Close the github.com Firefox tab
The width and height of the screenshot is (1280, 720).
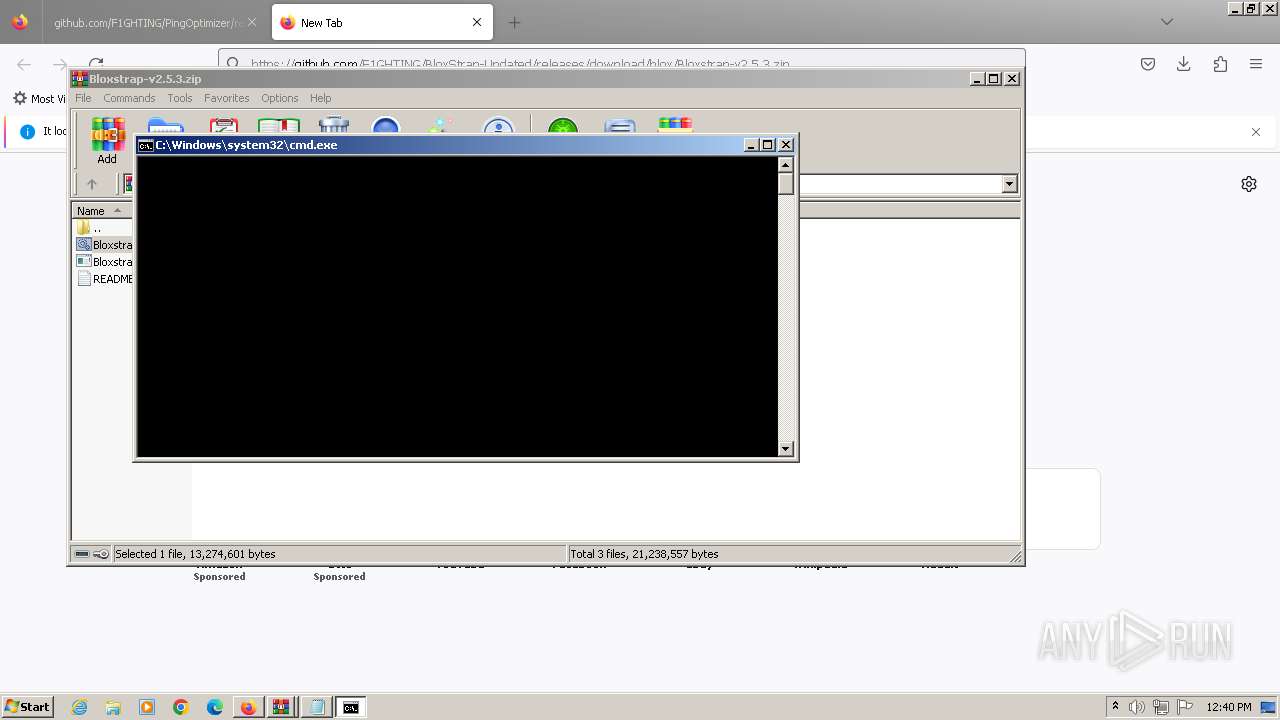(x=252, y=22)
